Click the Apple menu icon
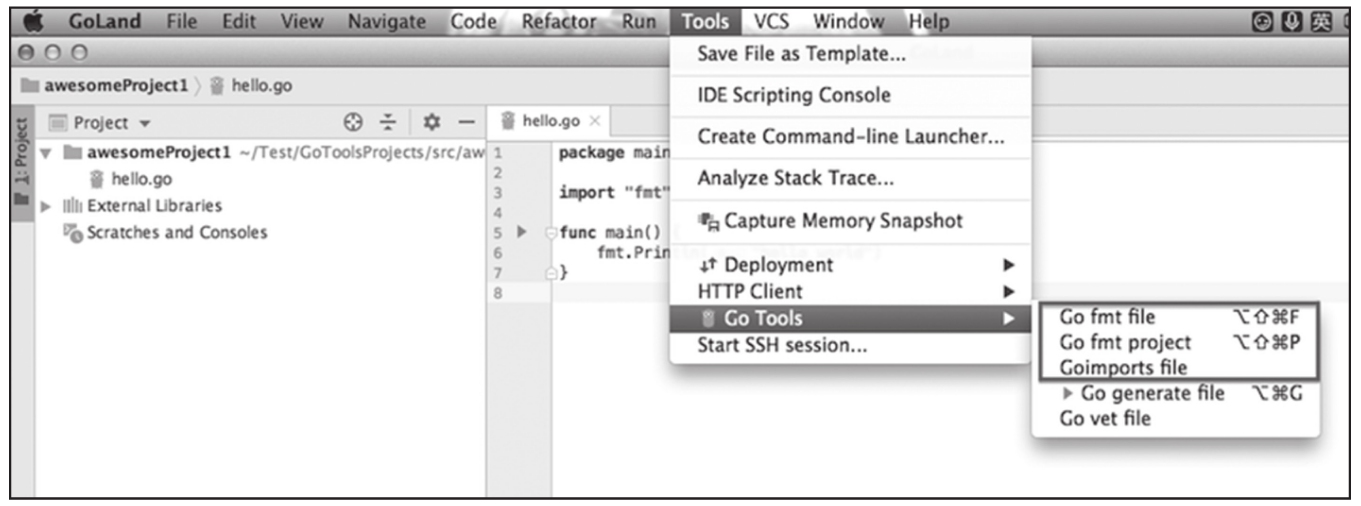Image resolution: width=1361 pixels, height=506 pixels. (x=33, y=22)
